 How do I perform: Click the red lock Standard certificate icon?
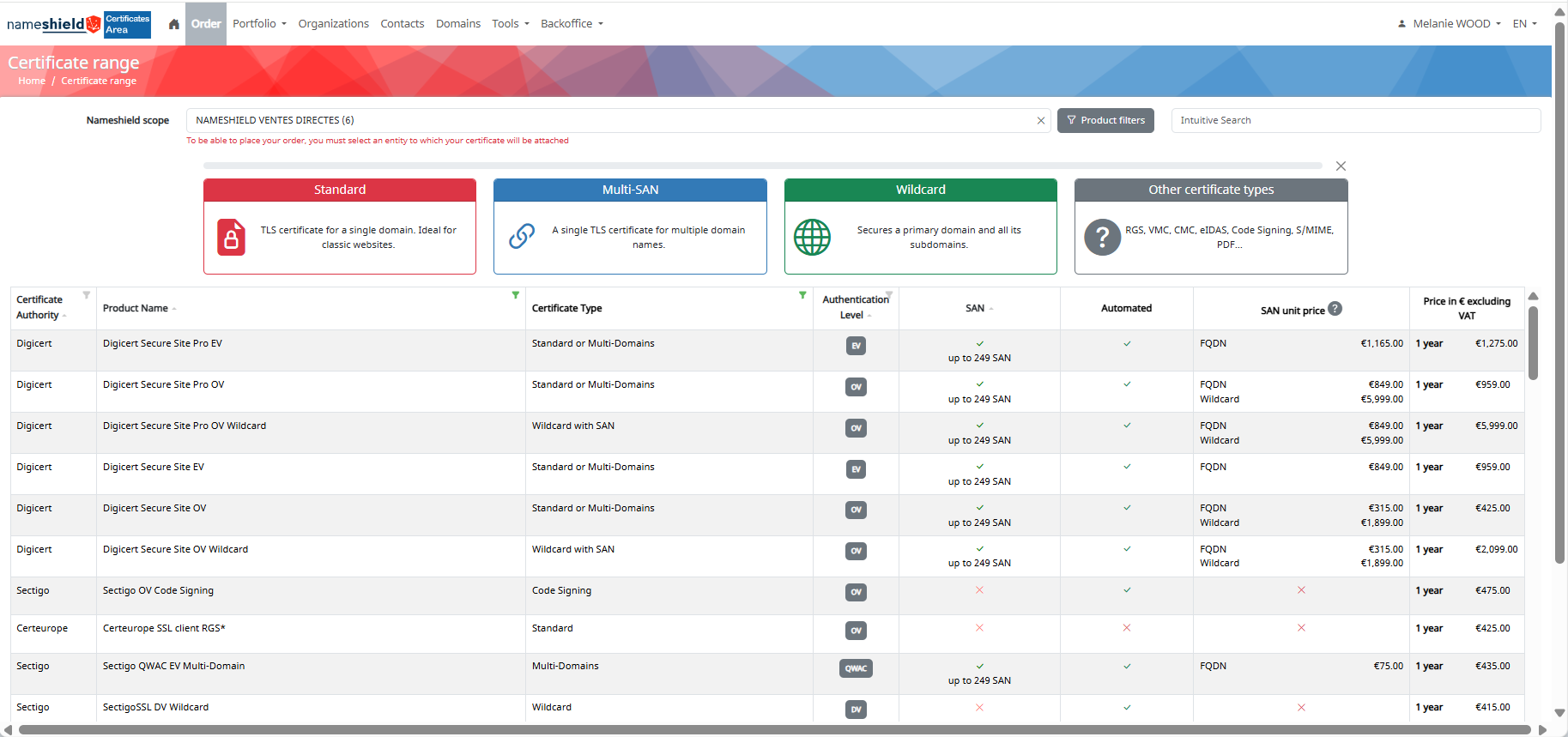pyautogui.click(x=231, y=238)
